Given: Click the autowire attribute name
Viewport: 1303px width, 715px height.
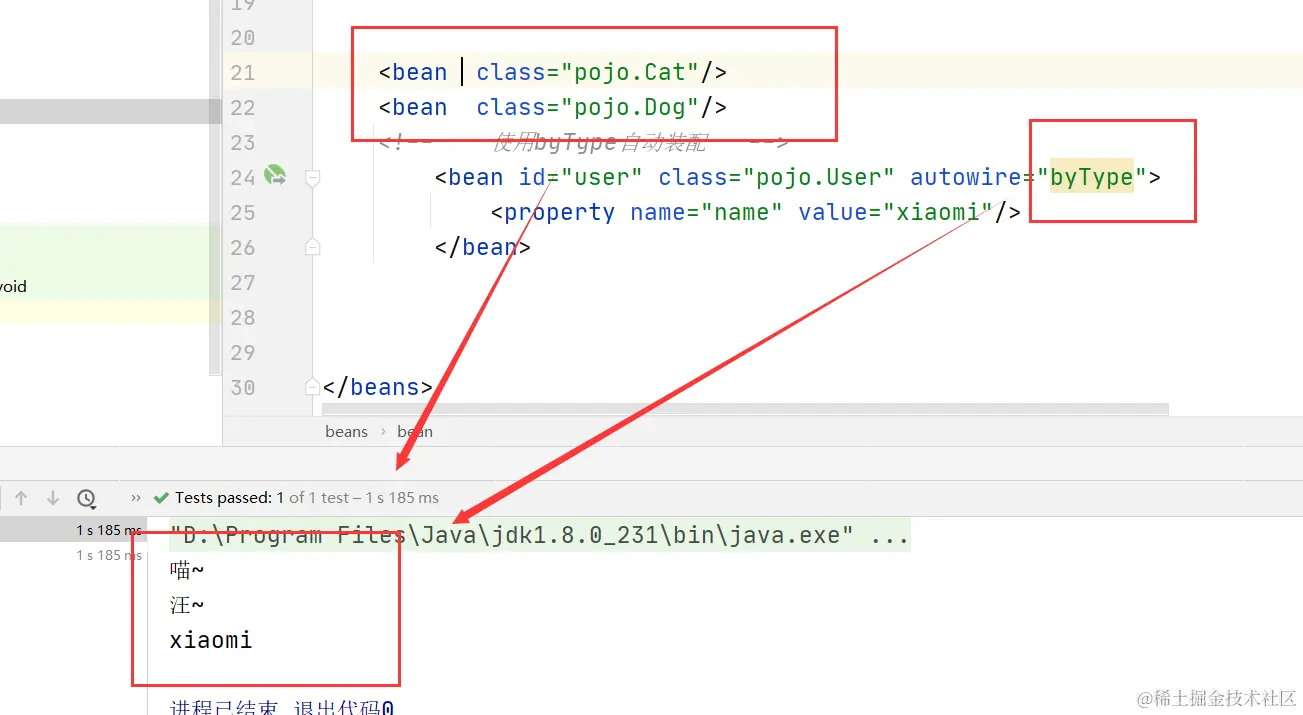Looking at the screenshot, I should 966,178.
